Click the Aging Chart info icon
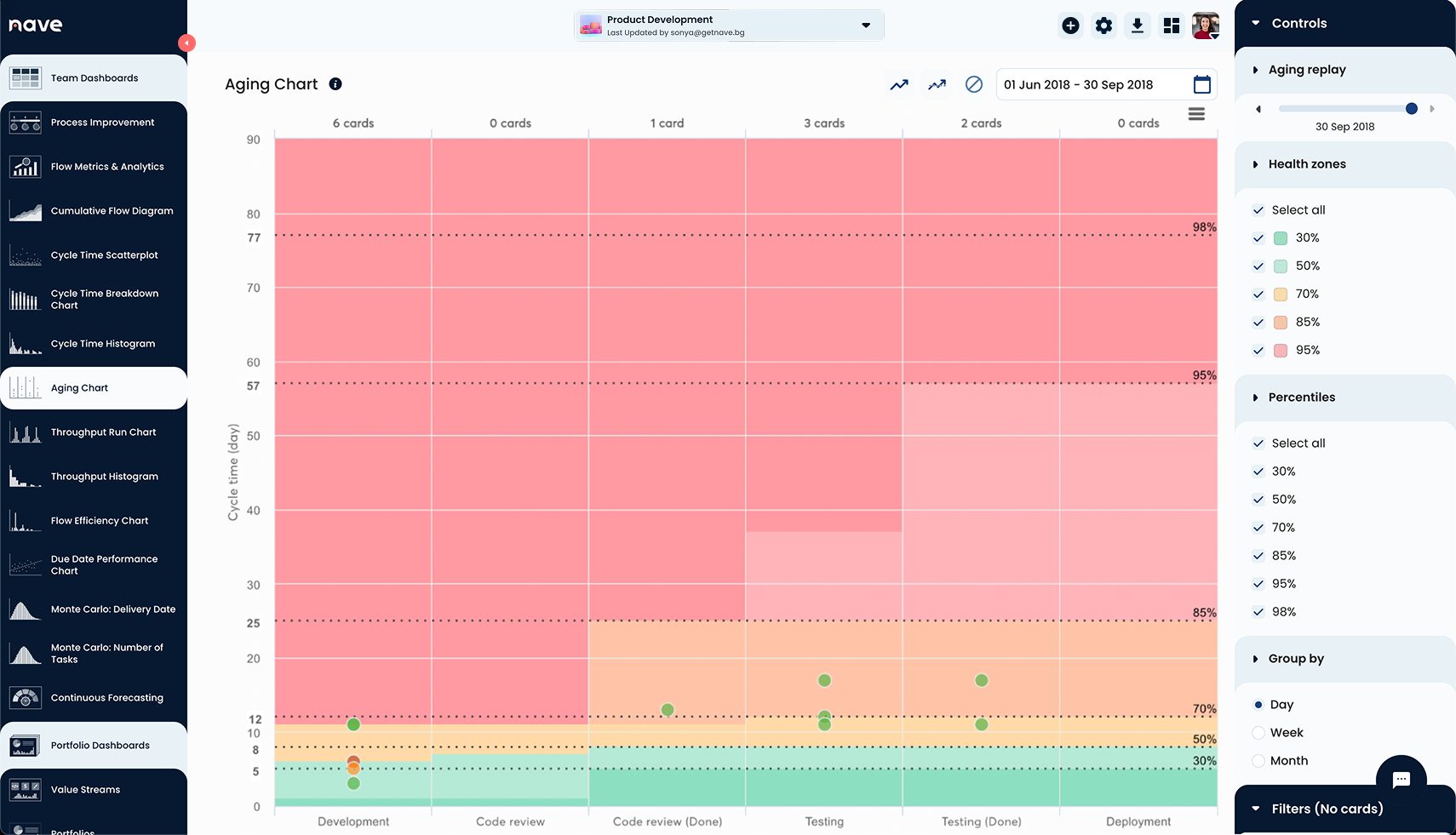 pyautogui.click(x=335, y=84)
